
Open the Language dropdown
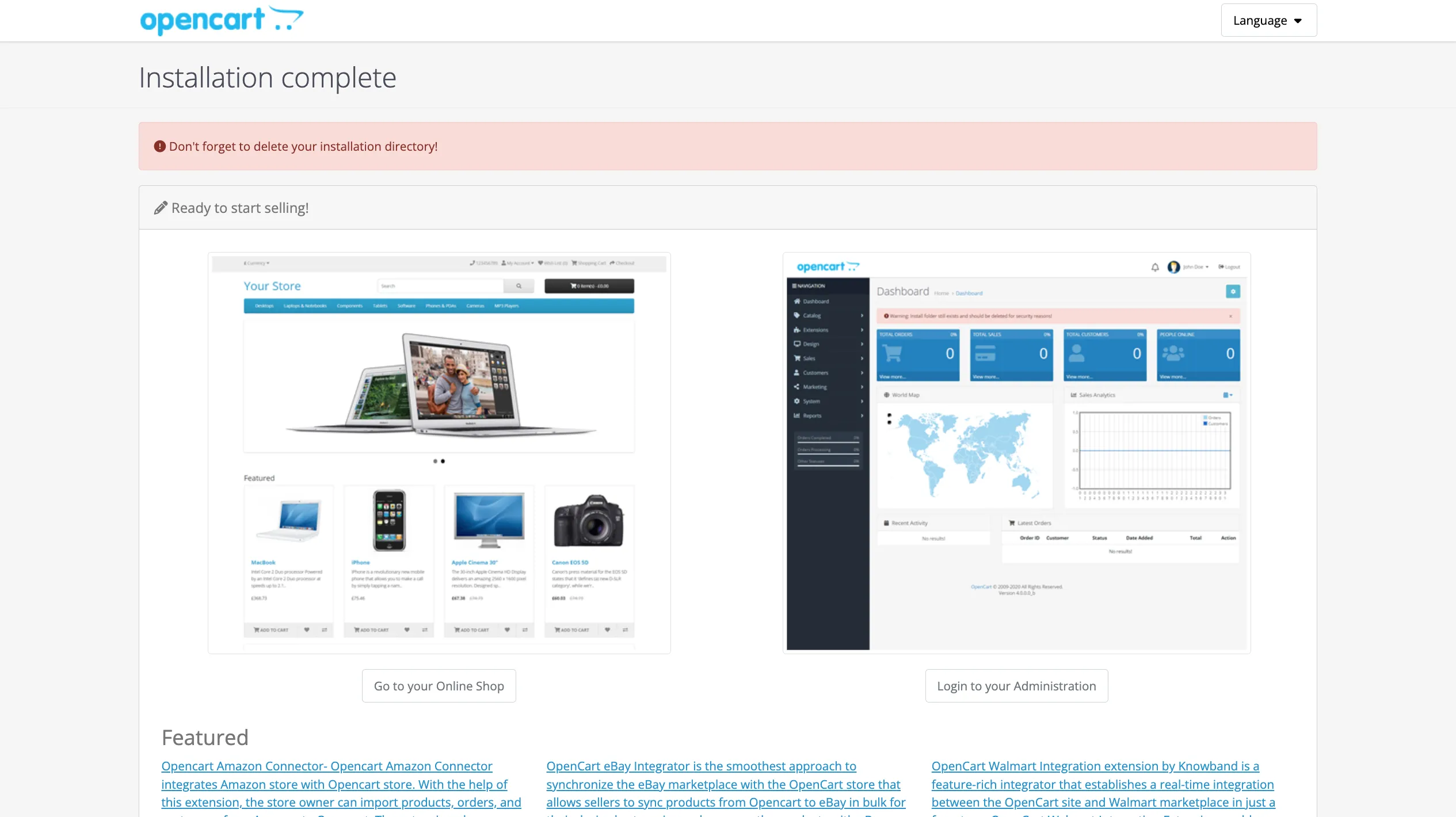tap(1268, 21)
